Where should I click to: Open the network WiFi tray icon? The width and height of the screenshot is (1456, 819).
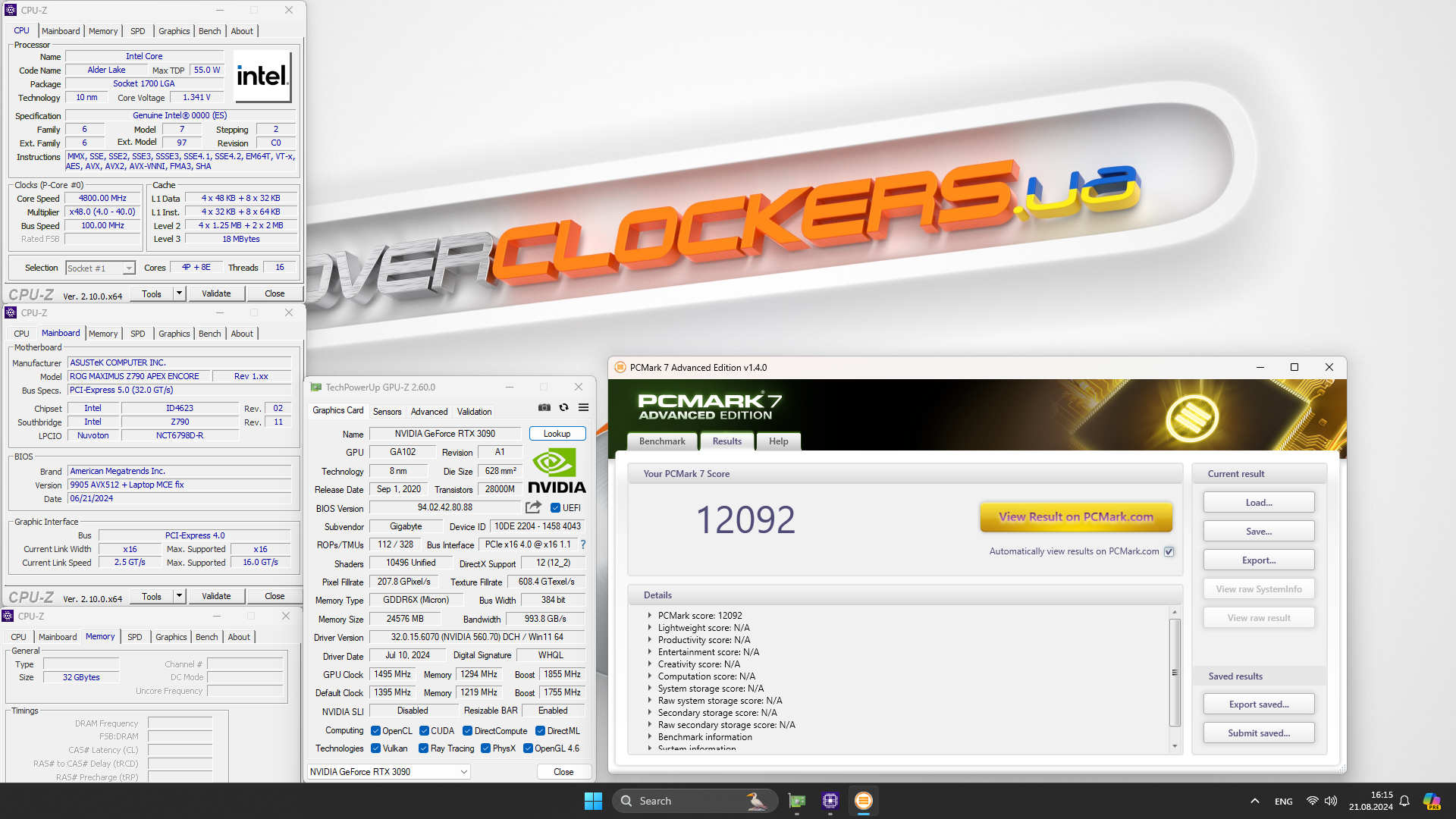coord(1312,801)
